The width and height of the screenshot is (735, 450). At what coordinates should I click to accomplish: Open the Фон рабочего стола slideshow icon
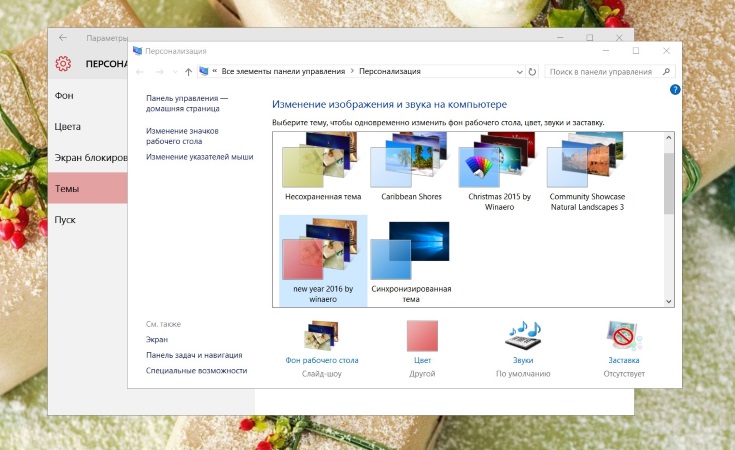tap(322, 335)
